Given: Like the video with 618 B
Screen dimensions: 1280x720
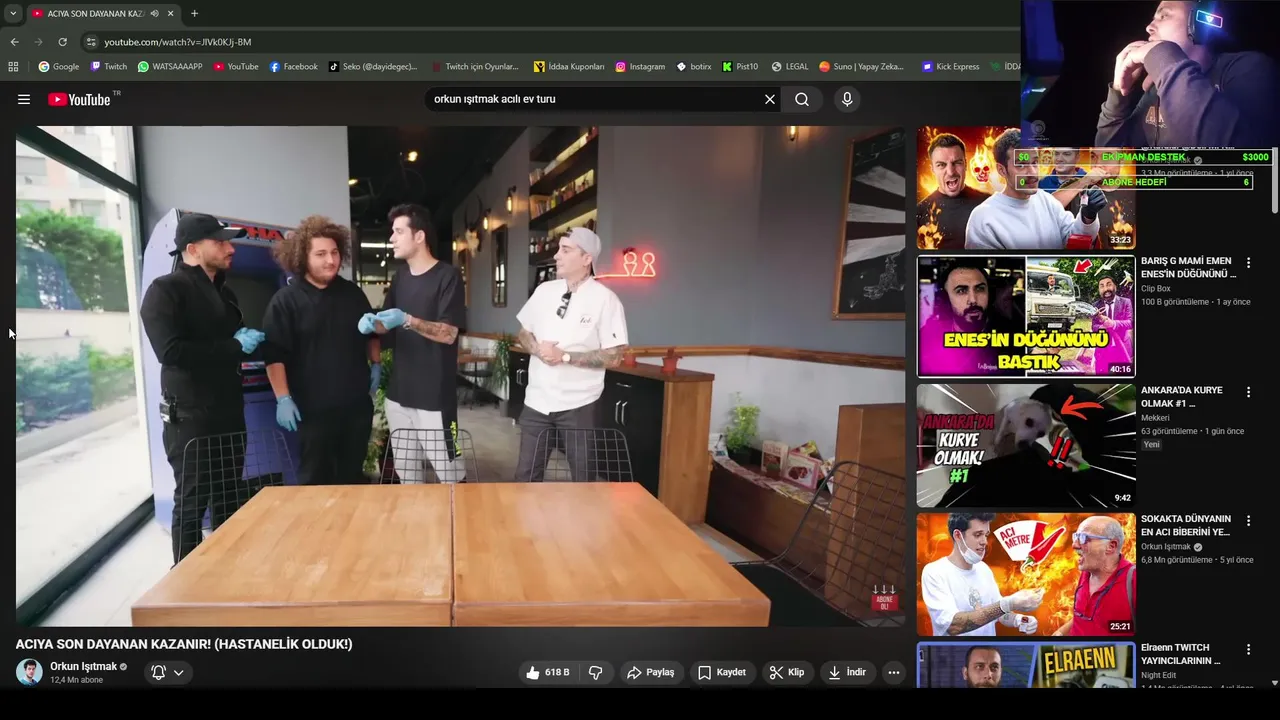Looking at the screenshot, I should (548, 672).
